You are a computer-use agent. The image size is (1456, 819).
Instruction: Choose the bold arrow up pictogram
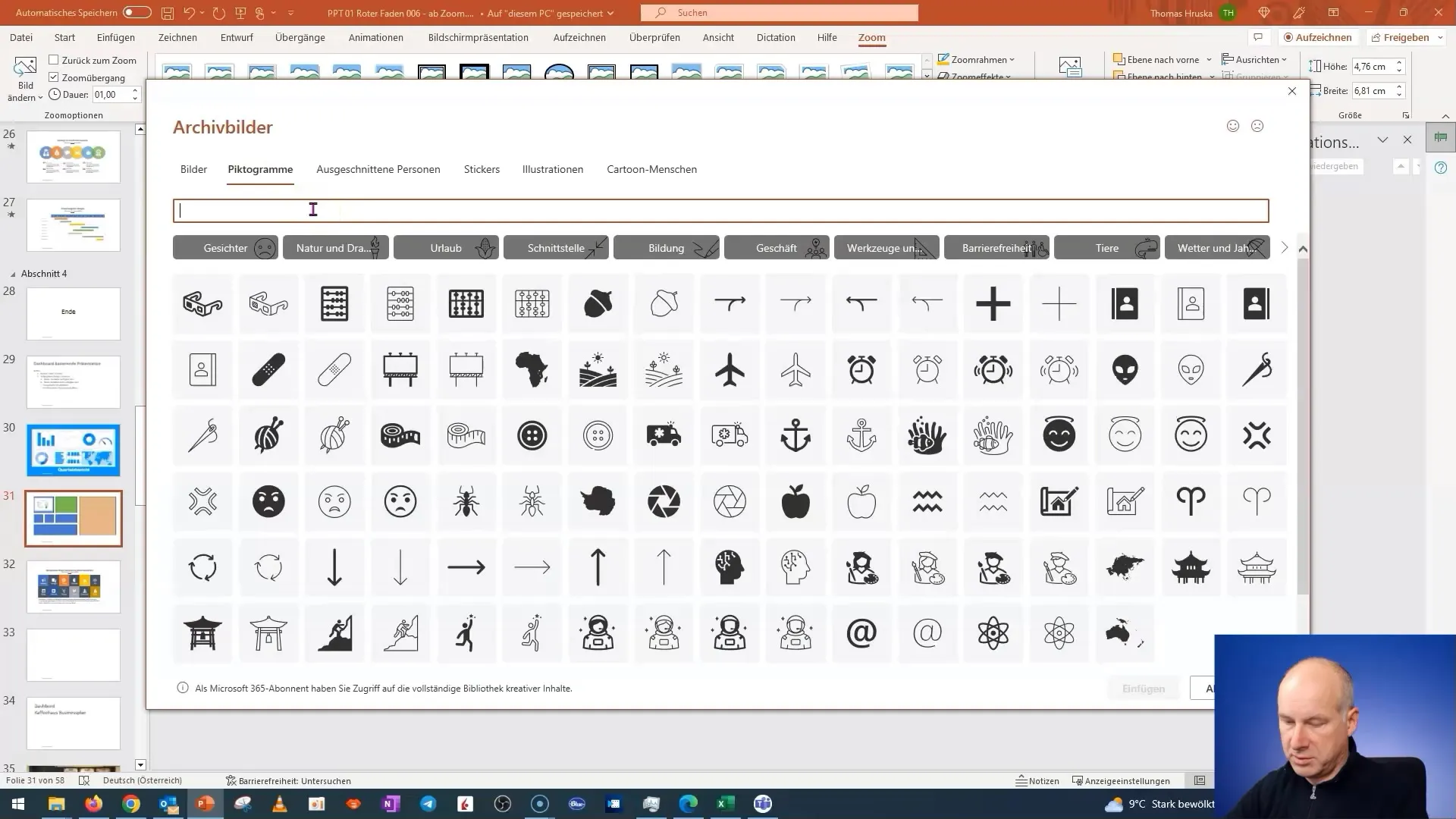(598, 567)
